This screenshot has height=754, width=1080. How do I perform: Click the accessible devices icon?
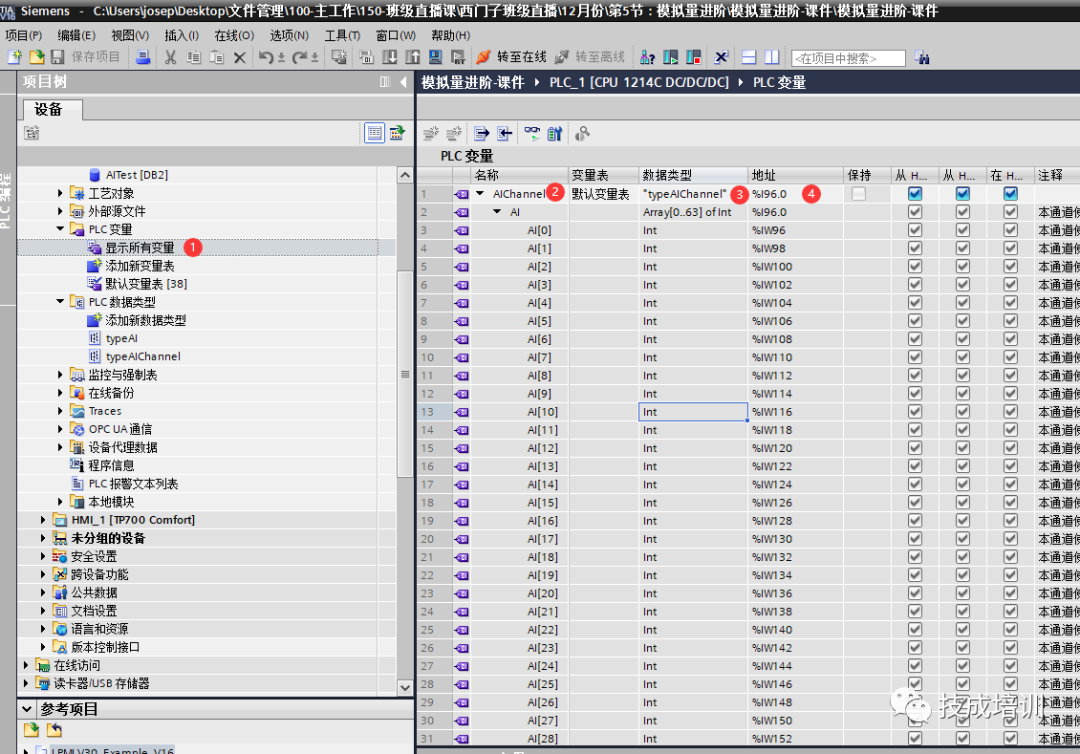tap(647, 57)
